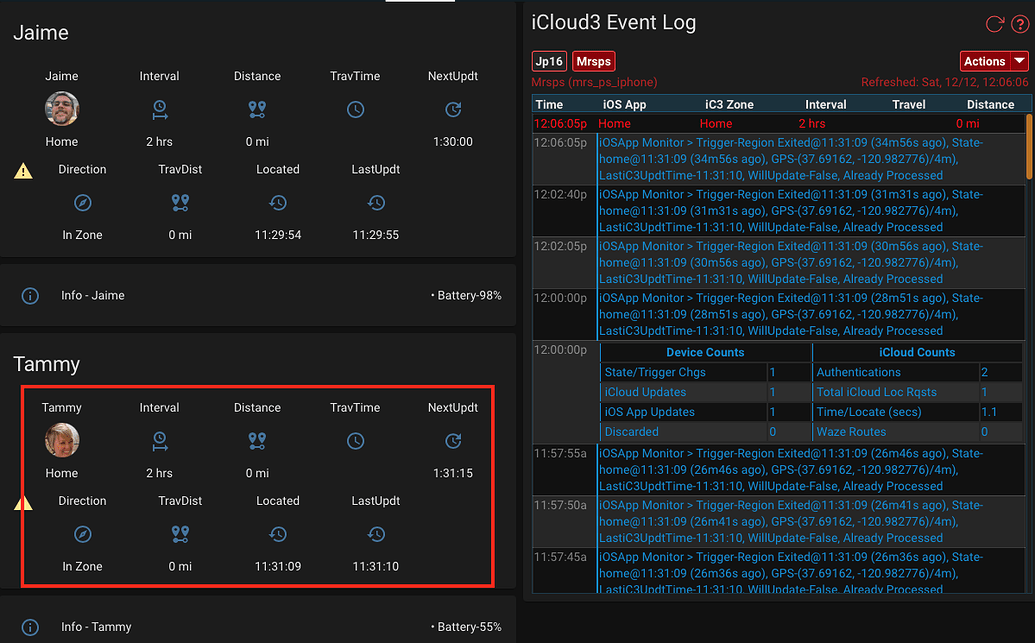Switch to the Mrsps device tab

pyautogui.click(x=593, y=61)
